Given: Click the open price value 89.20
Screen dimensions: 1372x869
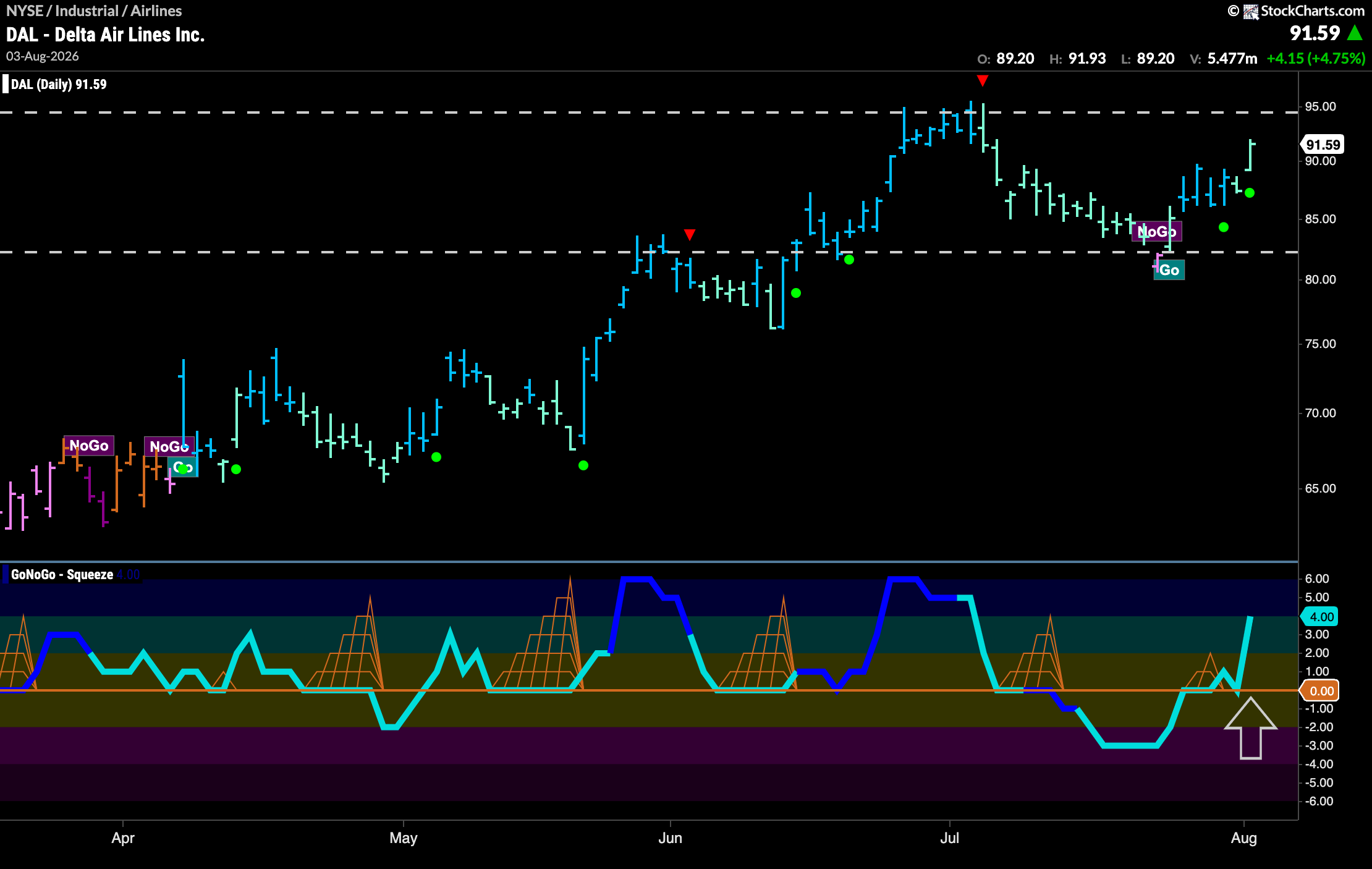Looking at the screenshot, I should [x=1015, y=59].
